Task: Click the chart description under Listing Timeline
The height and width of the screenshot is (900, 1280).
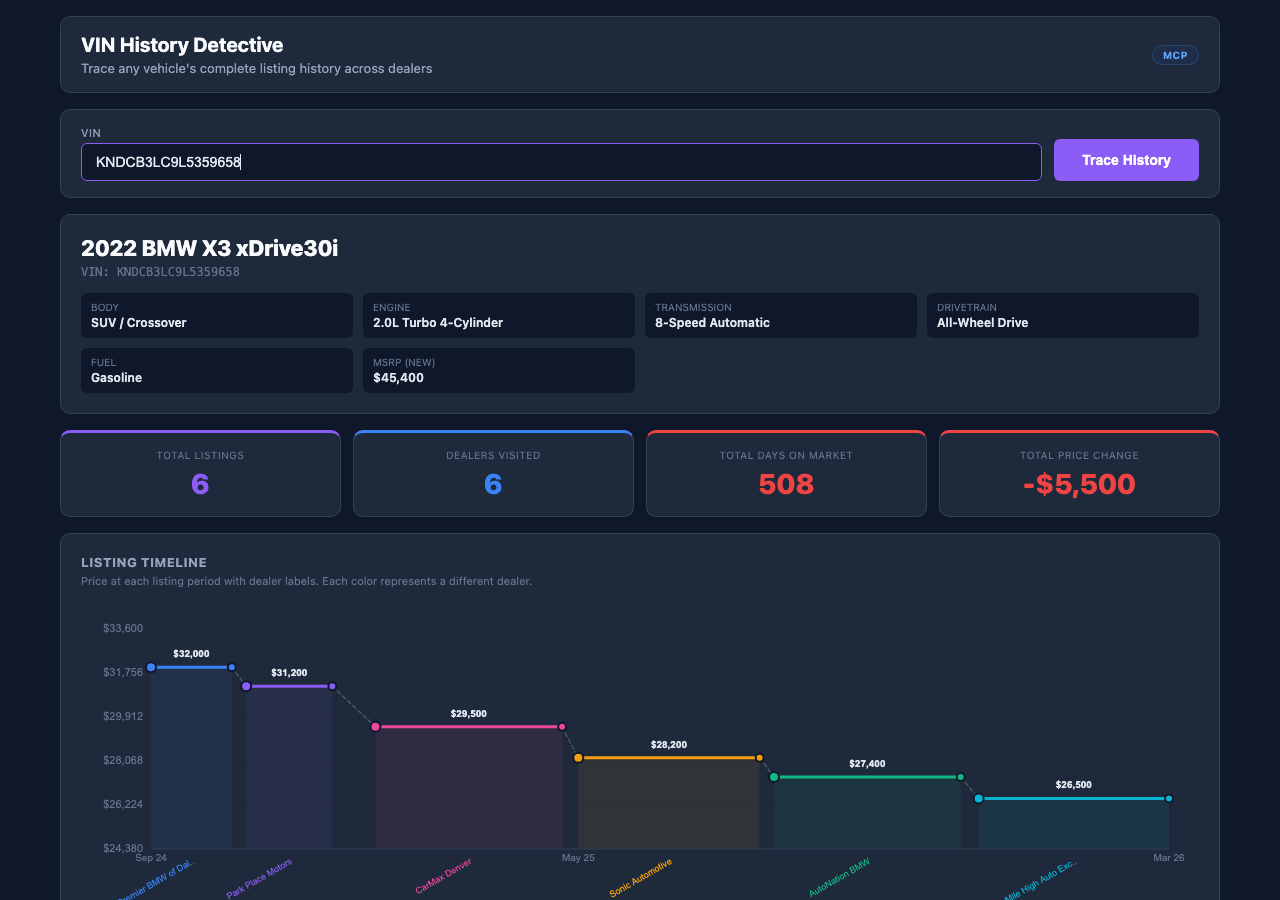Action: pyautogui.click(x=306, y=581)
